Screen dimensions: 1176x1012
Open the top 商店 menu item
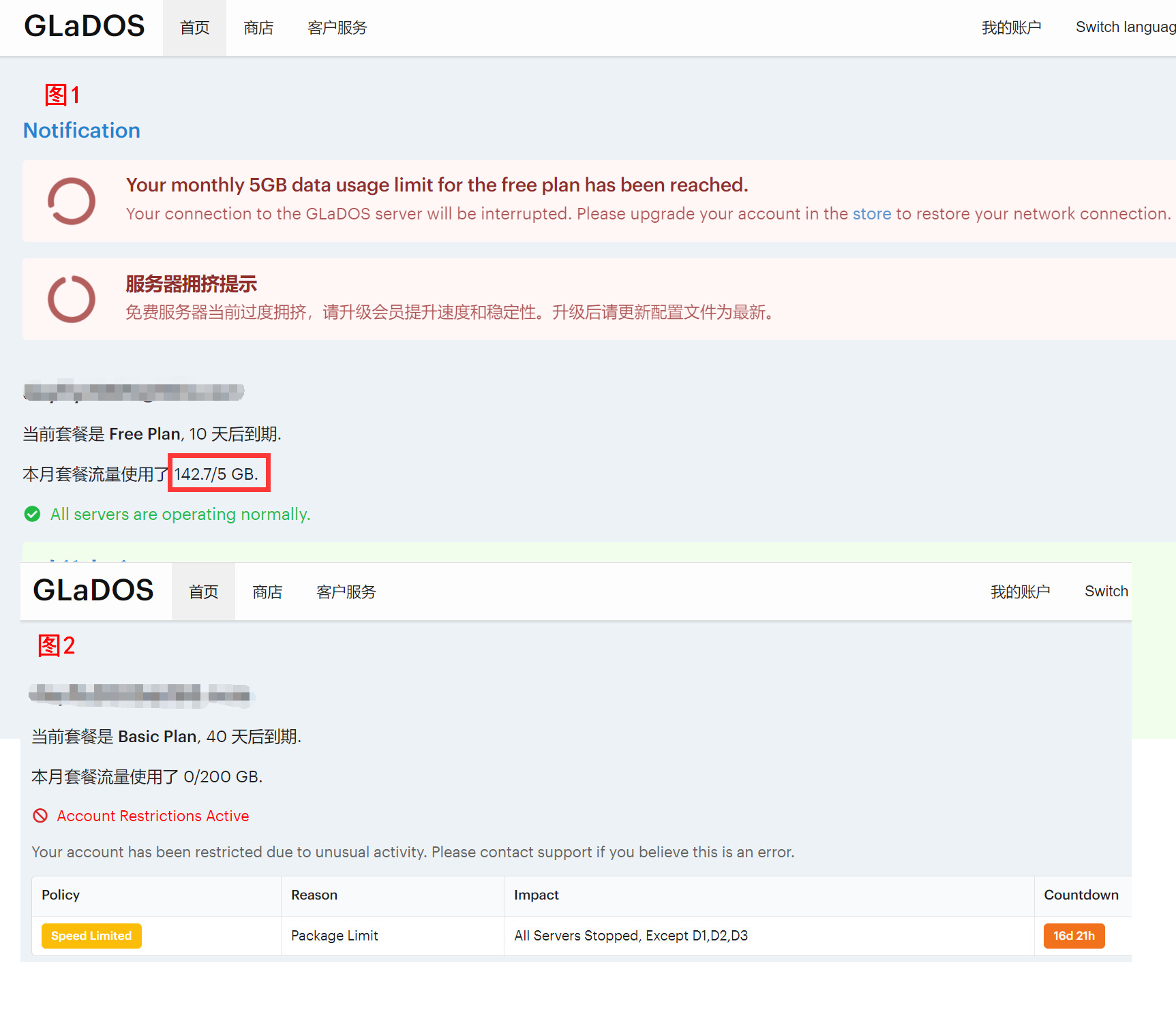tap(258, 28)
